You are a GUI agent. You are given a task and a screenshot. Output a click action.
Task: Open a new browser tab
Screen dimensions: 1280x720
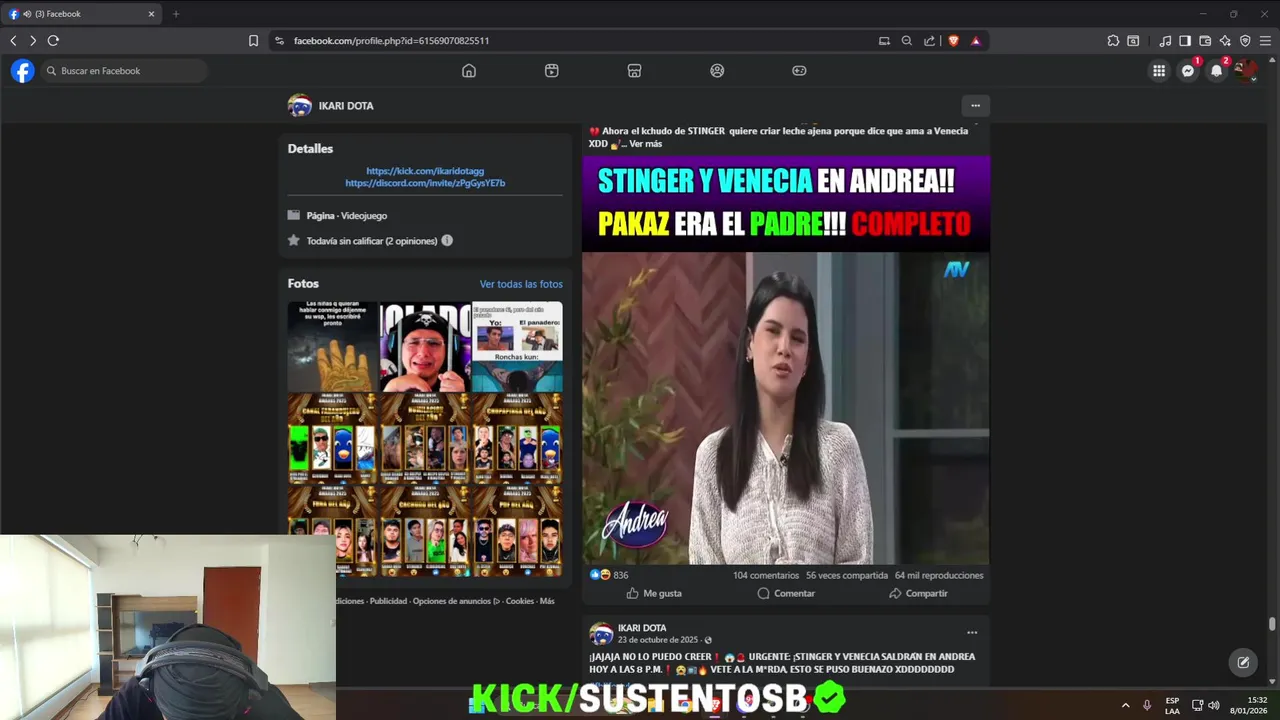(176, 14)
